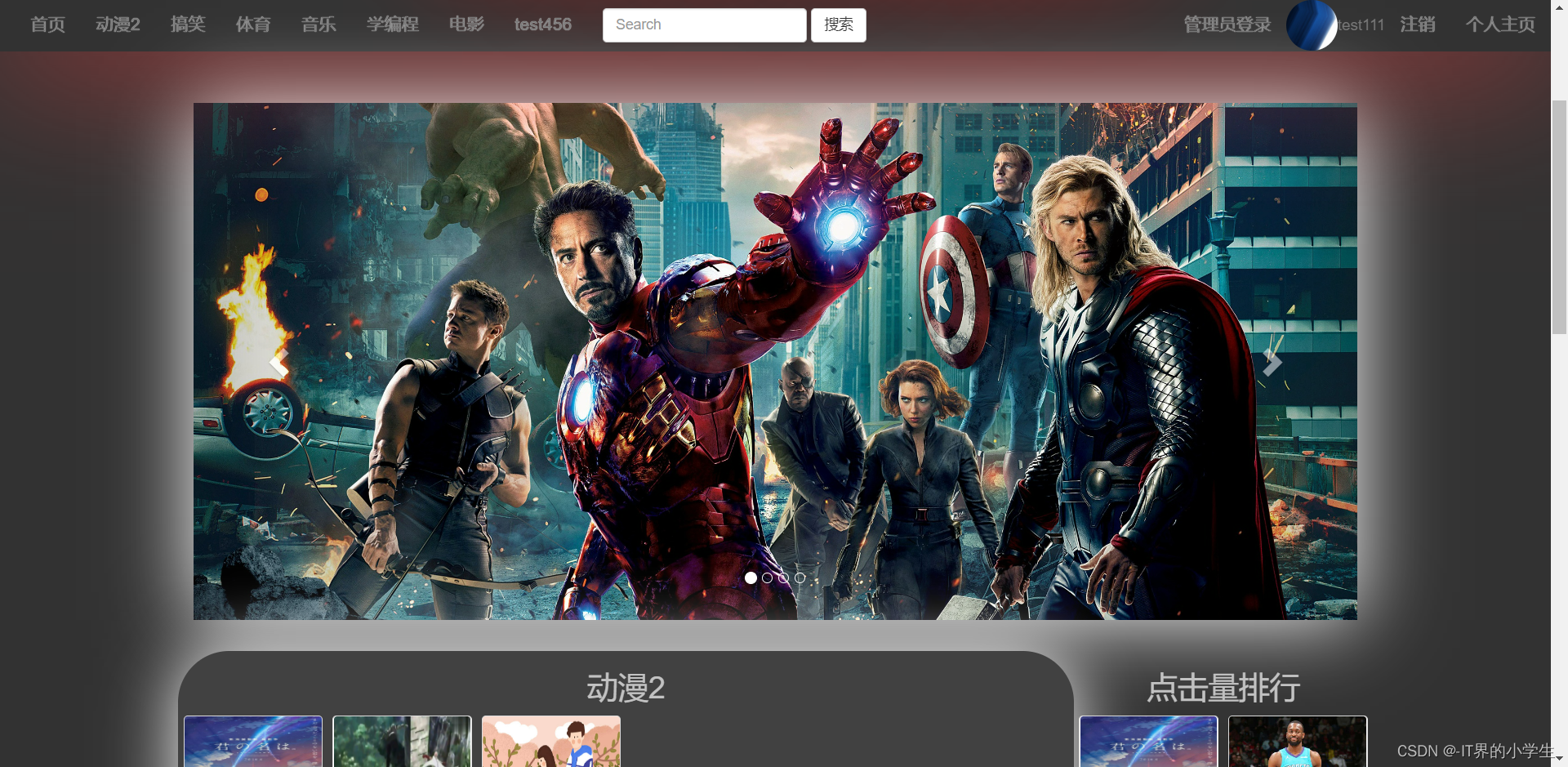Open third video thumbnail in 动漫2 section
1568x767 pixels.
coord(551,742)
